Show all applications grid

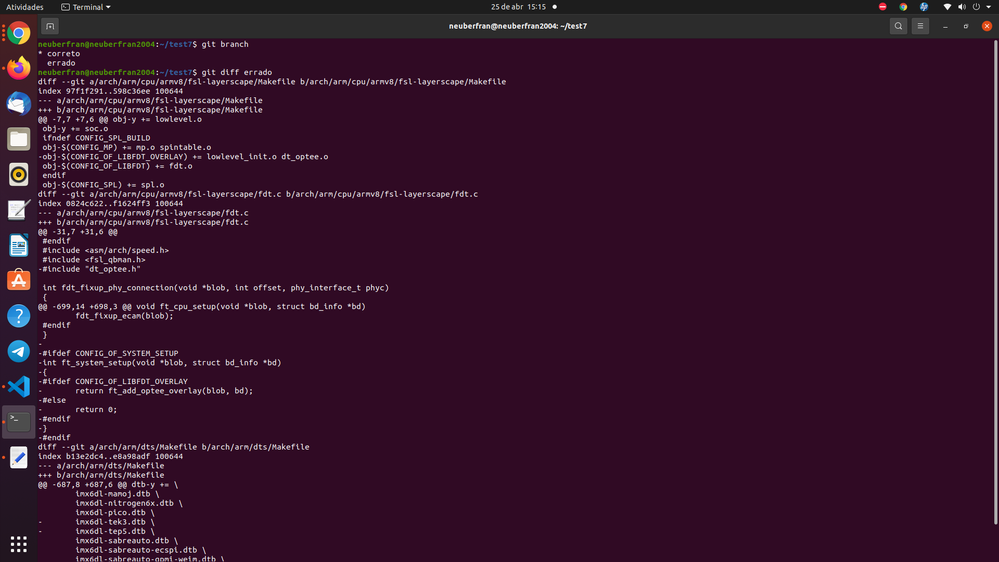point(18,544)
